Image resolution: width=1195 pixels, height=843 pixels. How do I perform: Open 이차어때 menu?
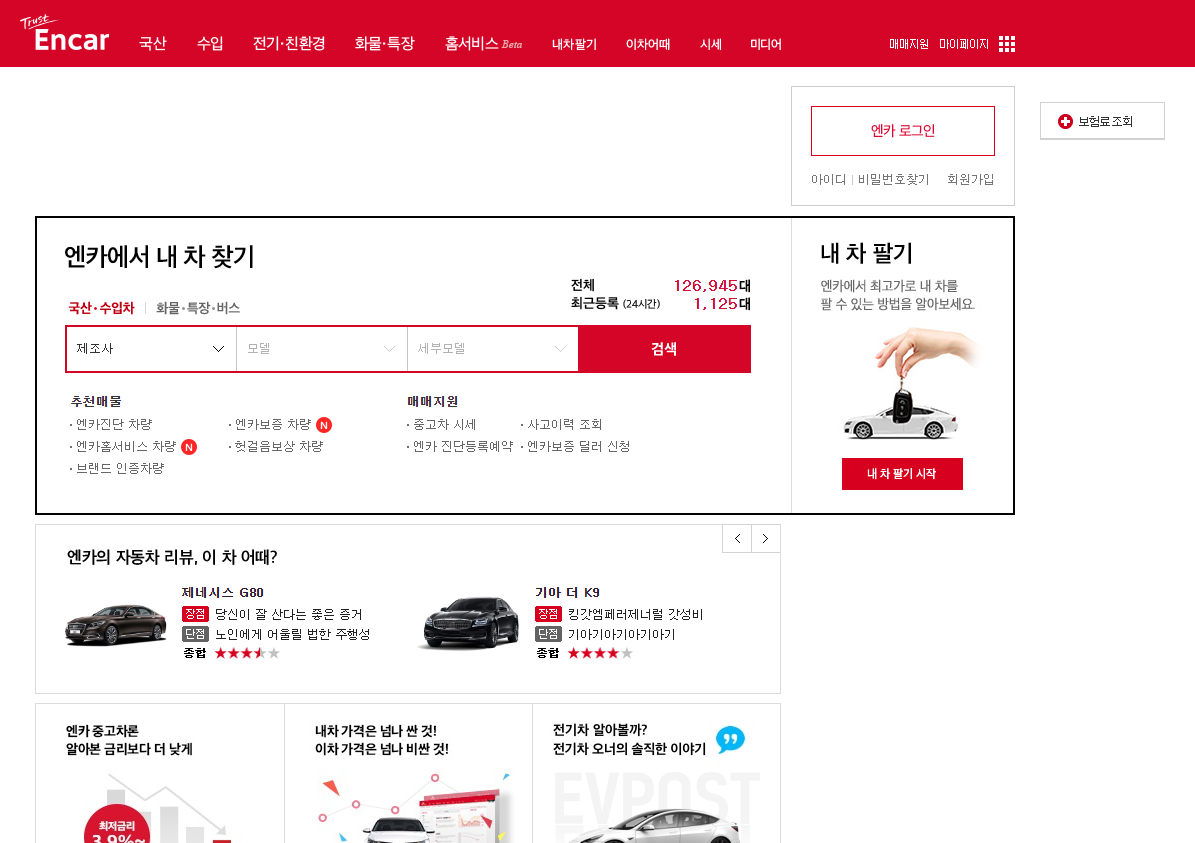tap(648, 44)
